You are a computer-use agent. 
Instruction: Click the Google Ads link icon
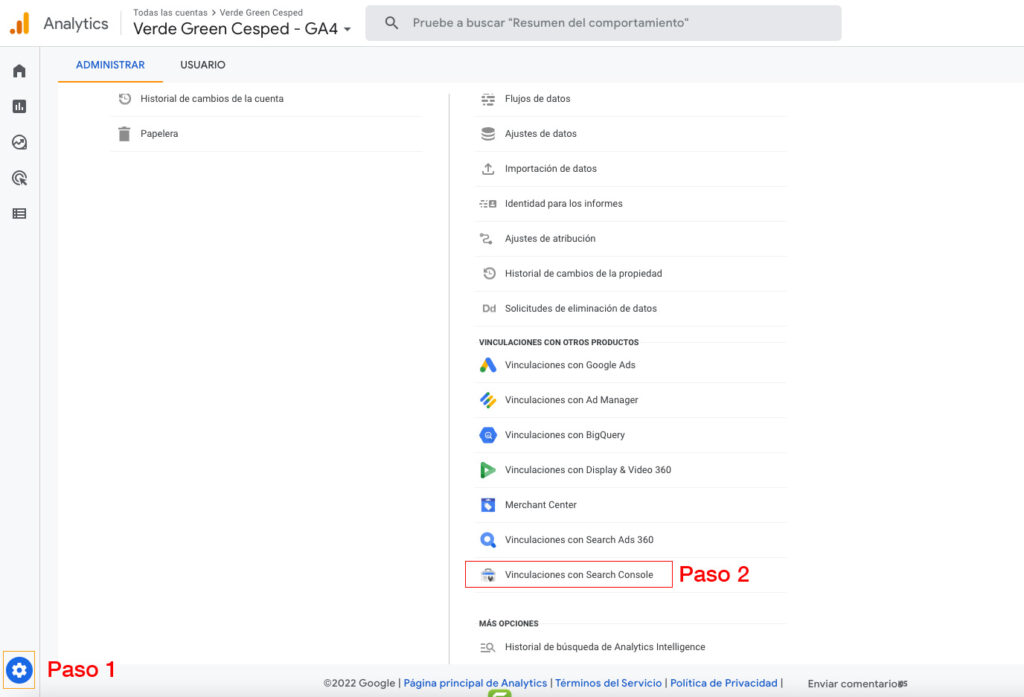488,365
